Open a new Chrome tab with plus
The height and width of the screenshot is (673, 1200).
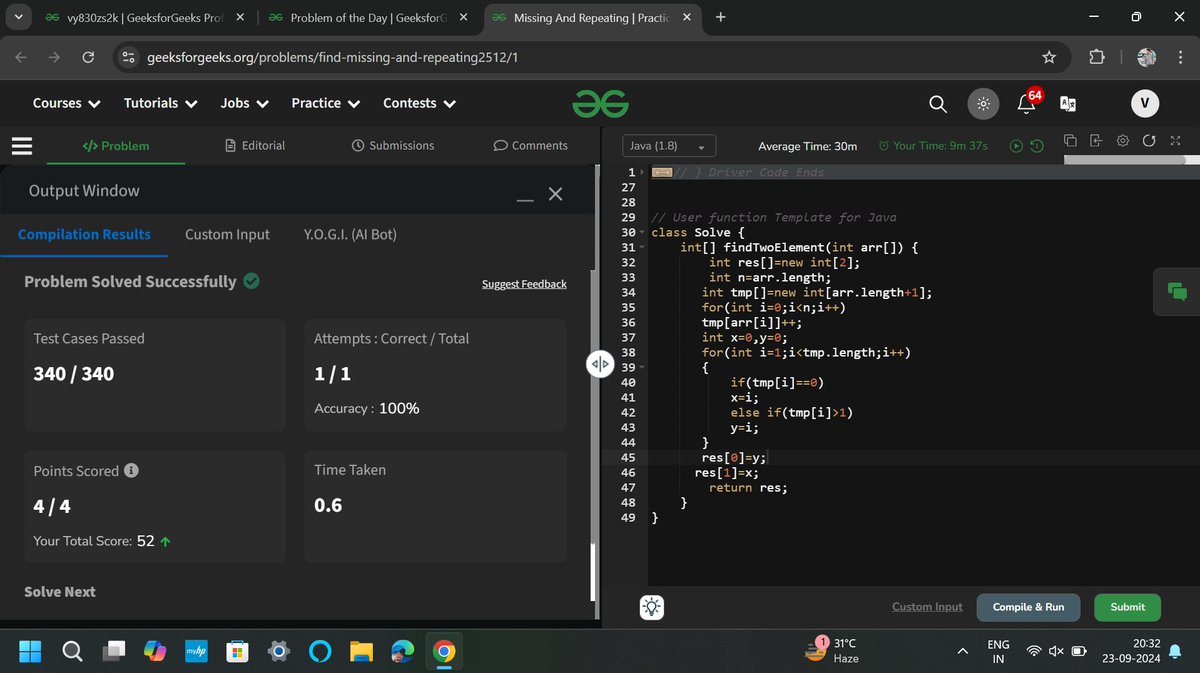pyautogui.click(x=721, y=17)
